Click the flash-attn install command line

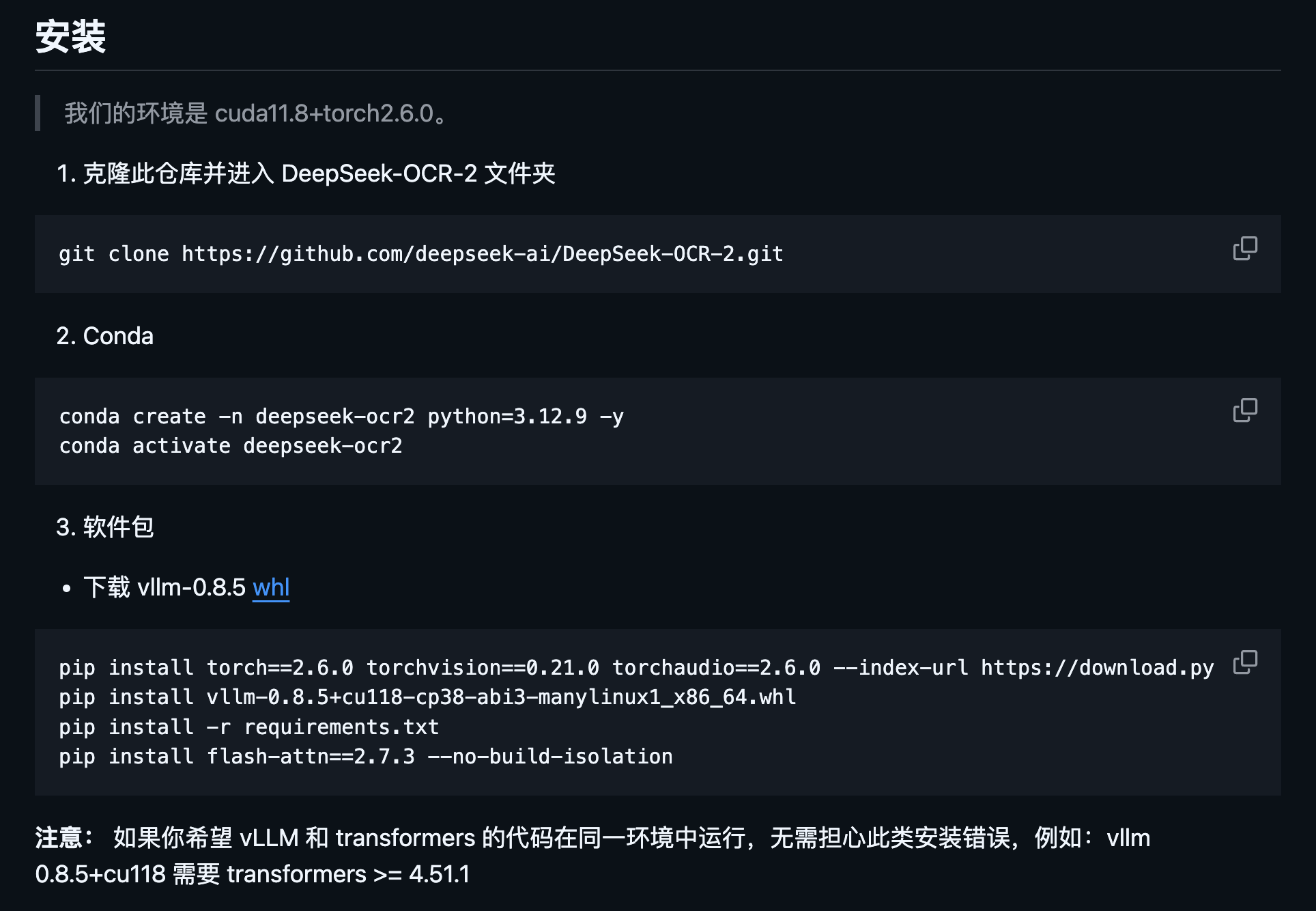(x=365, y=756)
